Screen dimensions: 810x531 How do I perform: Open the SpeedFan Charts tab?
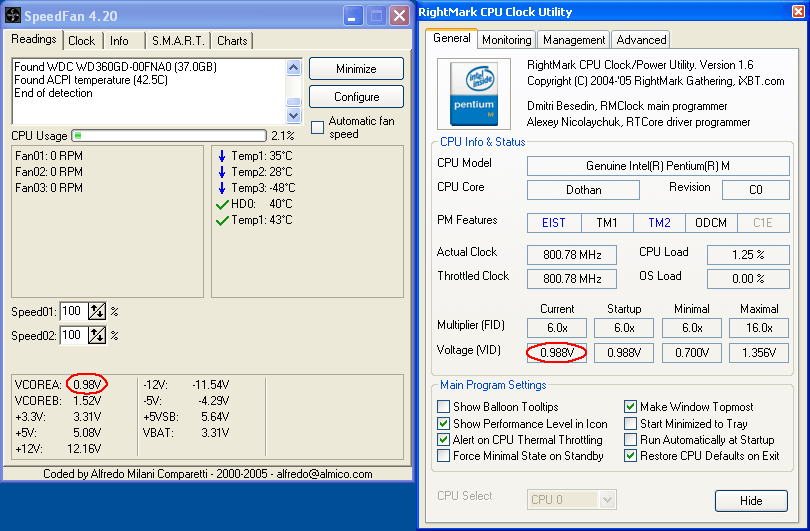232,41
